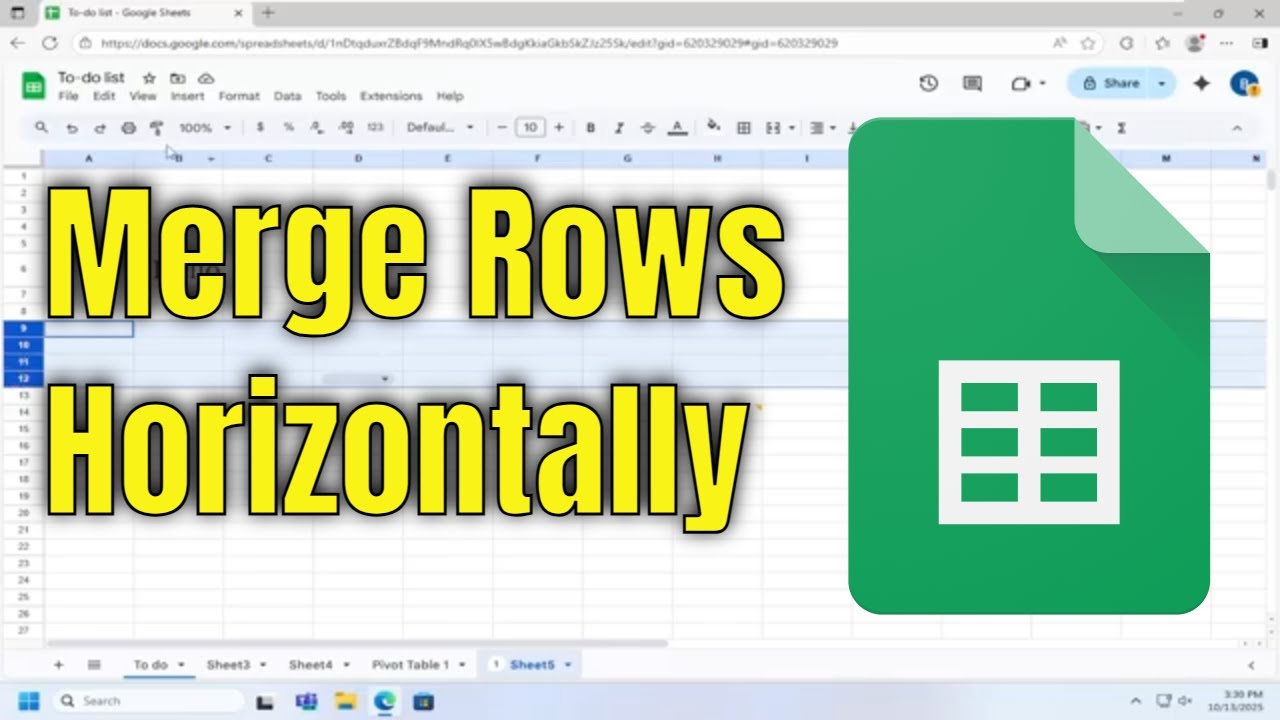Screen dimensions: 1280x720
Task: Open the Format menu
Action: coord(239,96)
